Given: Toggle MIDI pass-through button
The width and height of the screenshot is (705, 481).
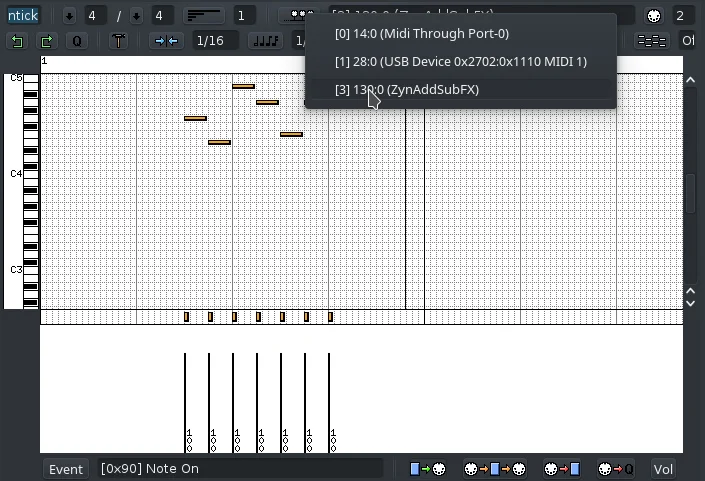Looking at the screenshot, I should [x=496, y=469].
